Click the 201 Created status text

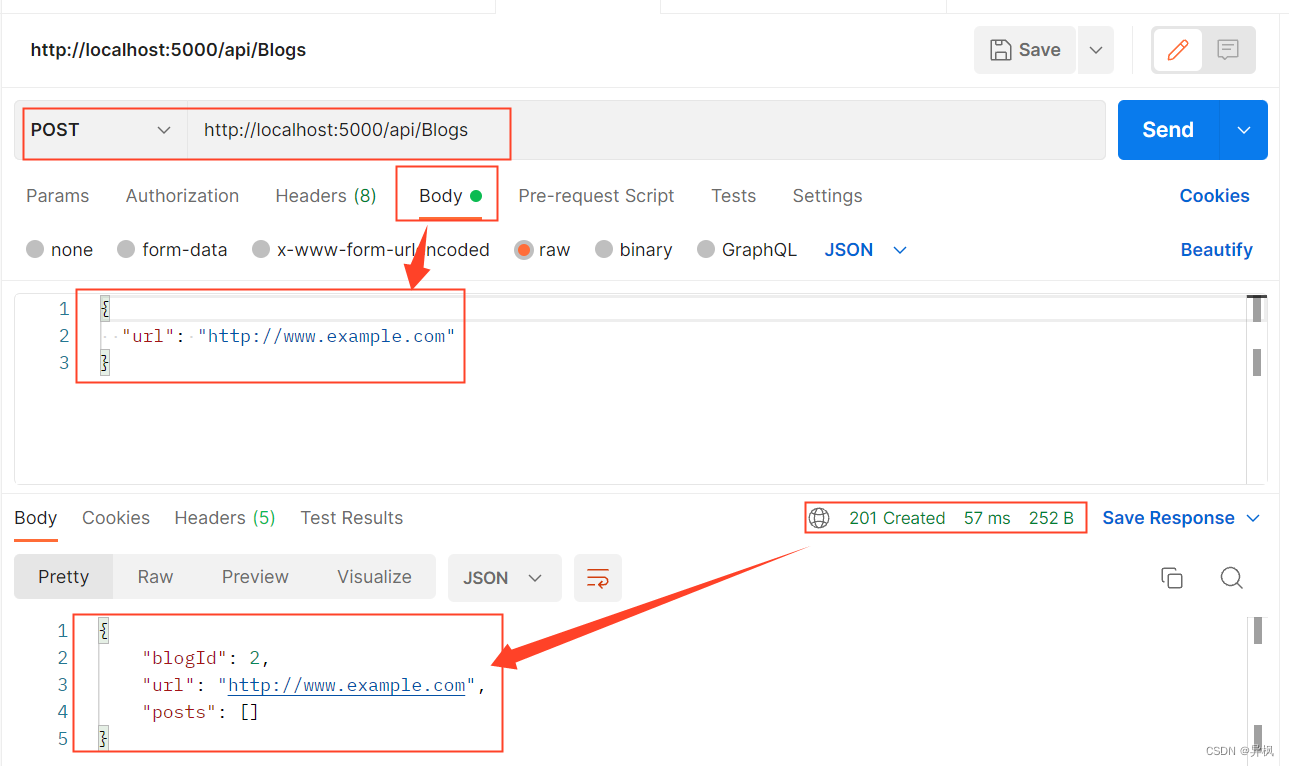pos(897,518)
